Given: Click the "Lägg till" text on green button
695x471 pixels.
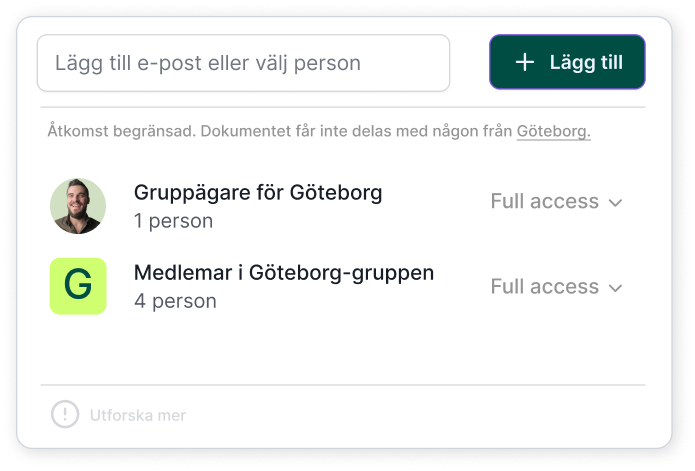Looking at the screenshot, I should [586, 63].
